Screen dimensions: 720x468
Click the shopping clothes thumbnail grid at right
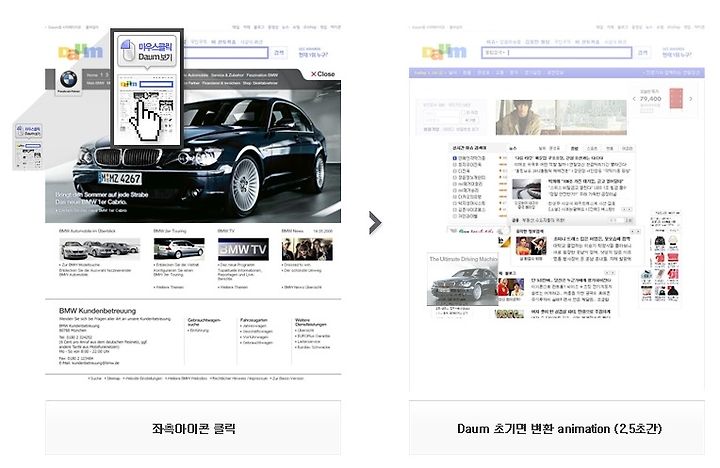(x=660, y=269)
